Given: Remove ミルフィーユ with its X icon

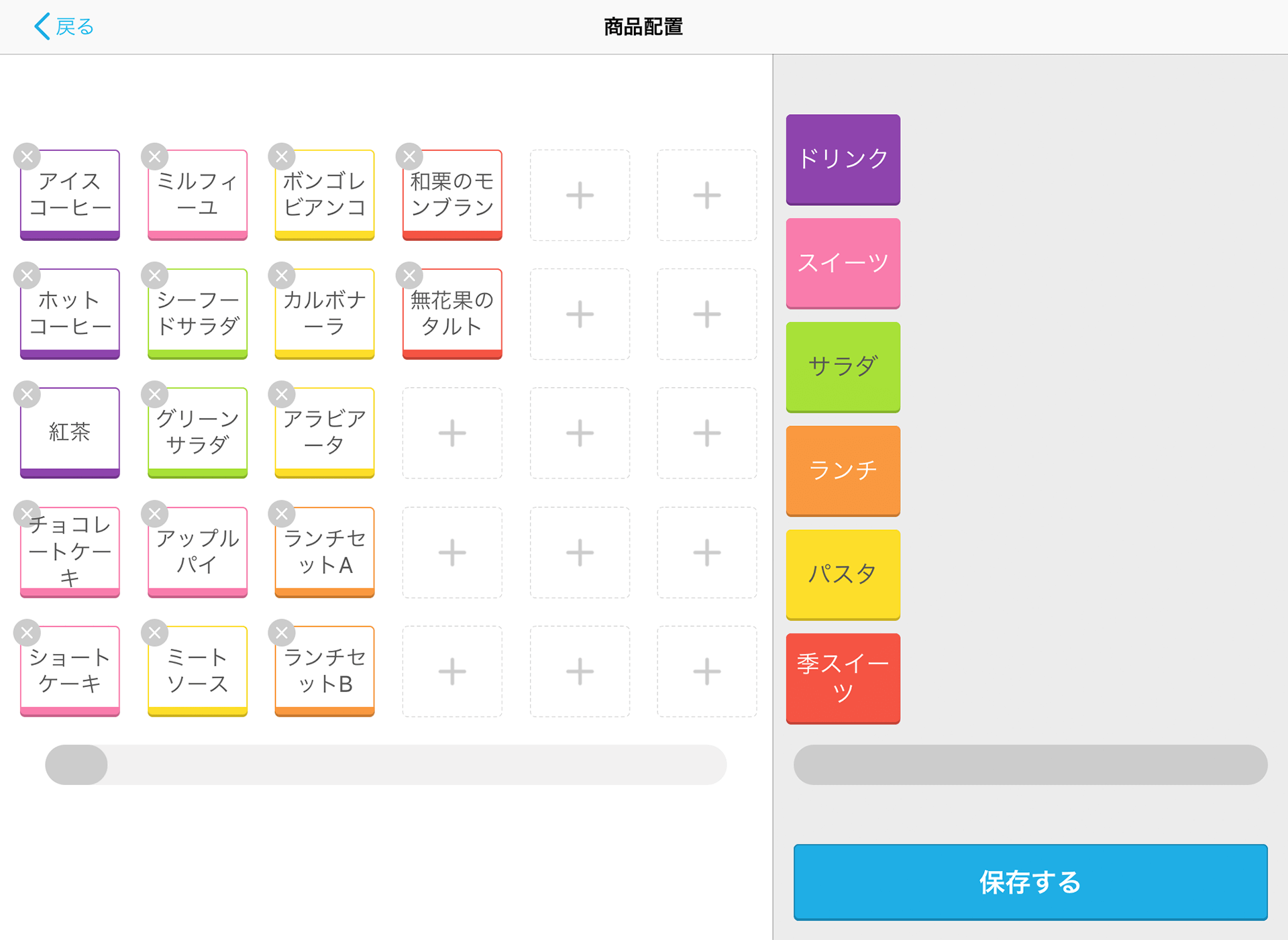Looking at the screenshot, I should point(154,157).
